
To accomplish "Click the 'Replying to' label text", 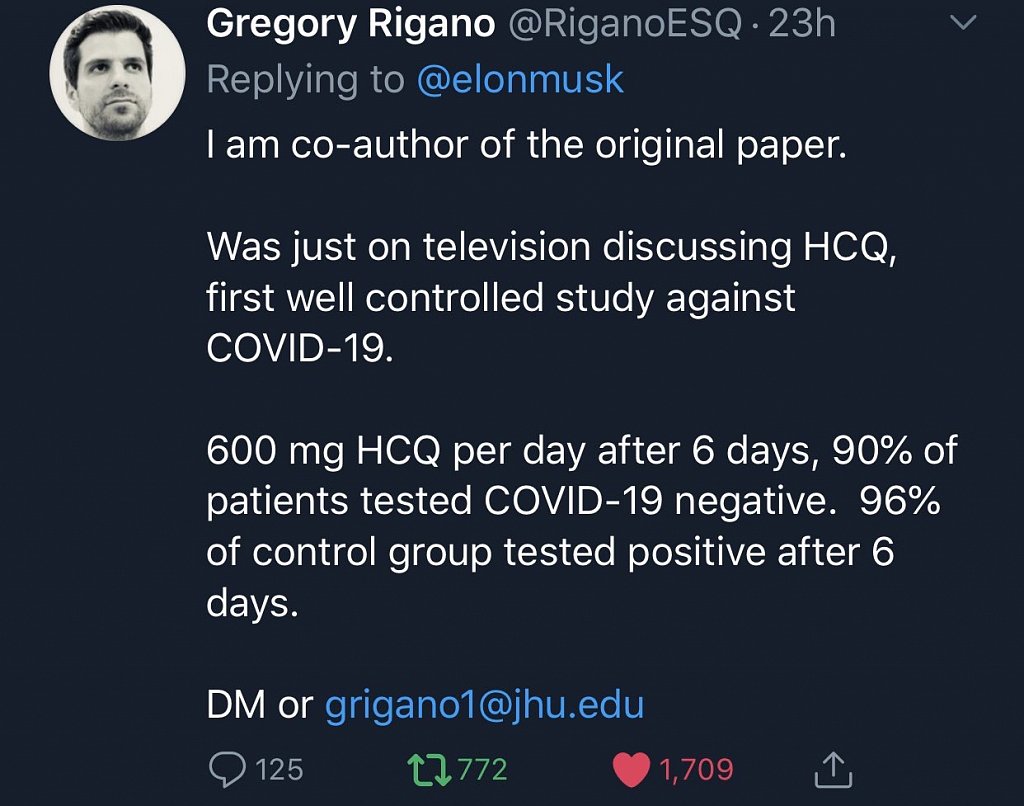I will (x=306, y=81).
